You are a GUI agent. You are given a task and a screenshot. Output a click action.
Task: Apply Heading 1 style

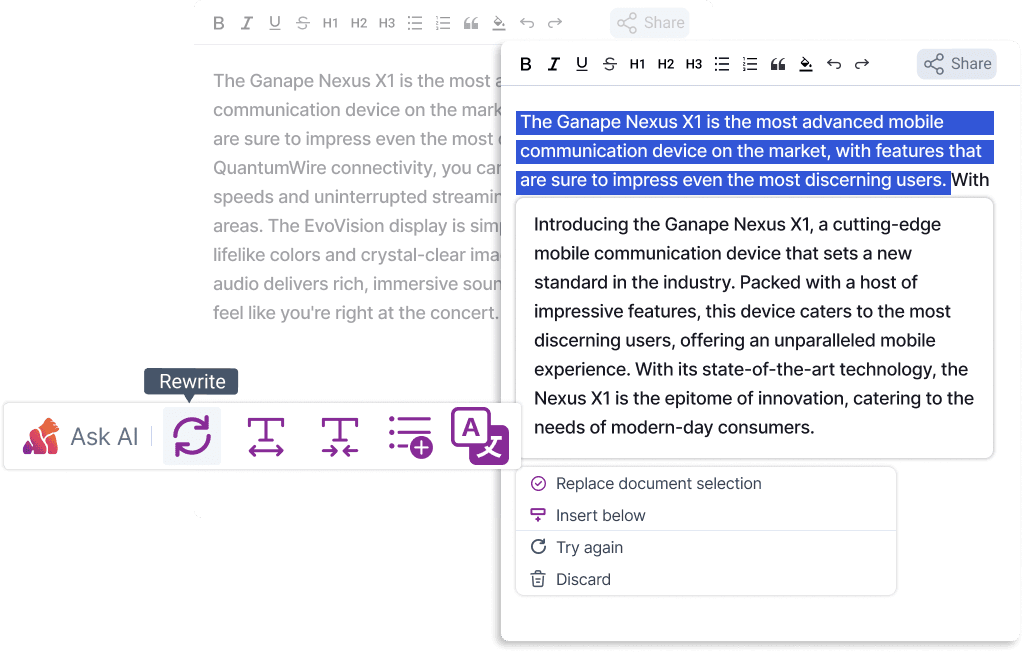637,64
